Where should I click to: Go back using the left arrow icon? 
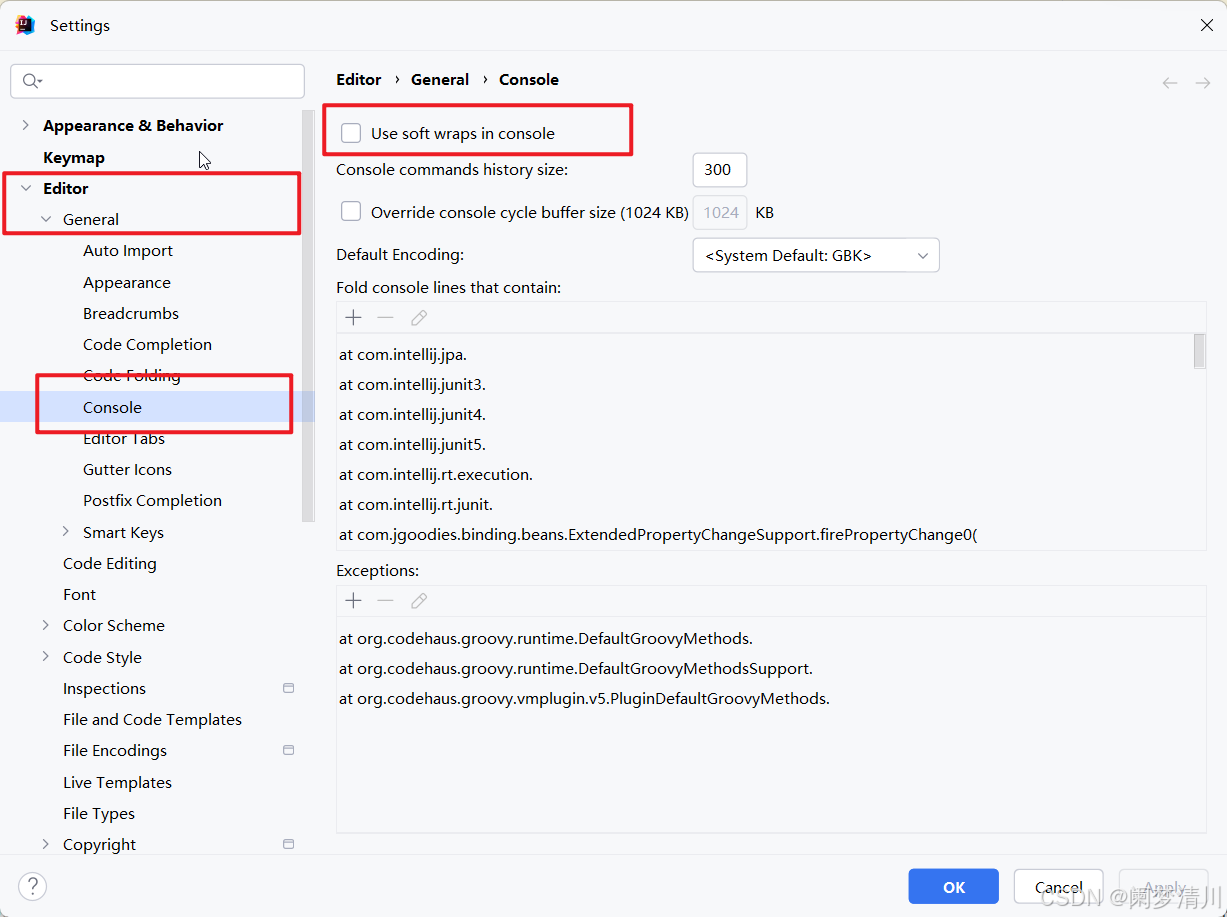click(1169, 83)
